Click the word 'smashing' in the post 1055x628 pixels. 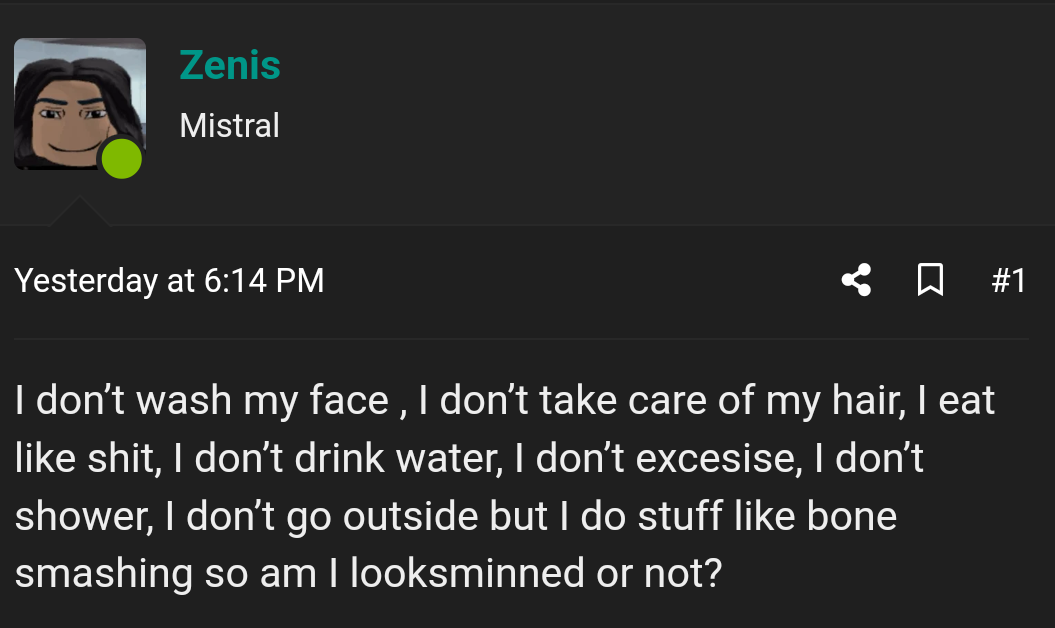point(103,574)
